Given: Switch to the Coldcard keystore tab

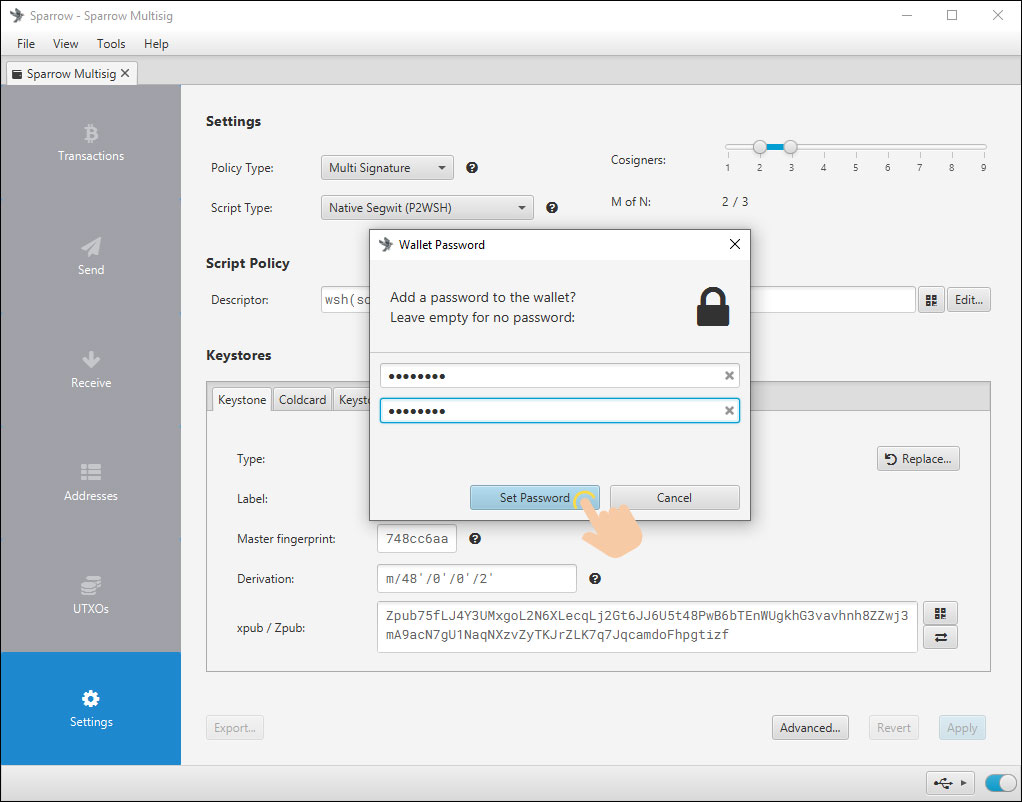Looking at the screenshot, I should click(x=301, y=399).
